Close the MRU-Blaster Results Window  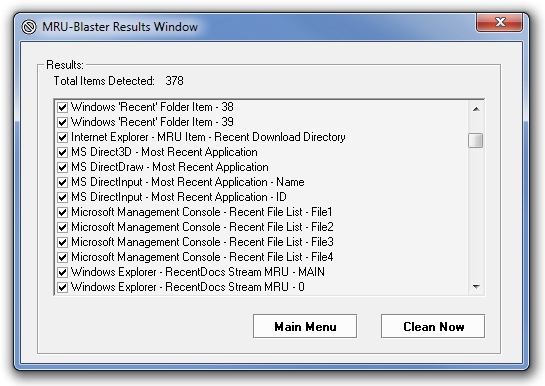click(499, 22)
